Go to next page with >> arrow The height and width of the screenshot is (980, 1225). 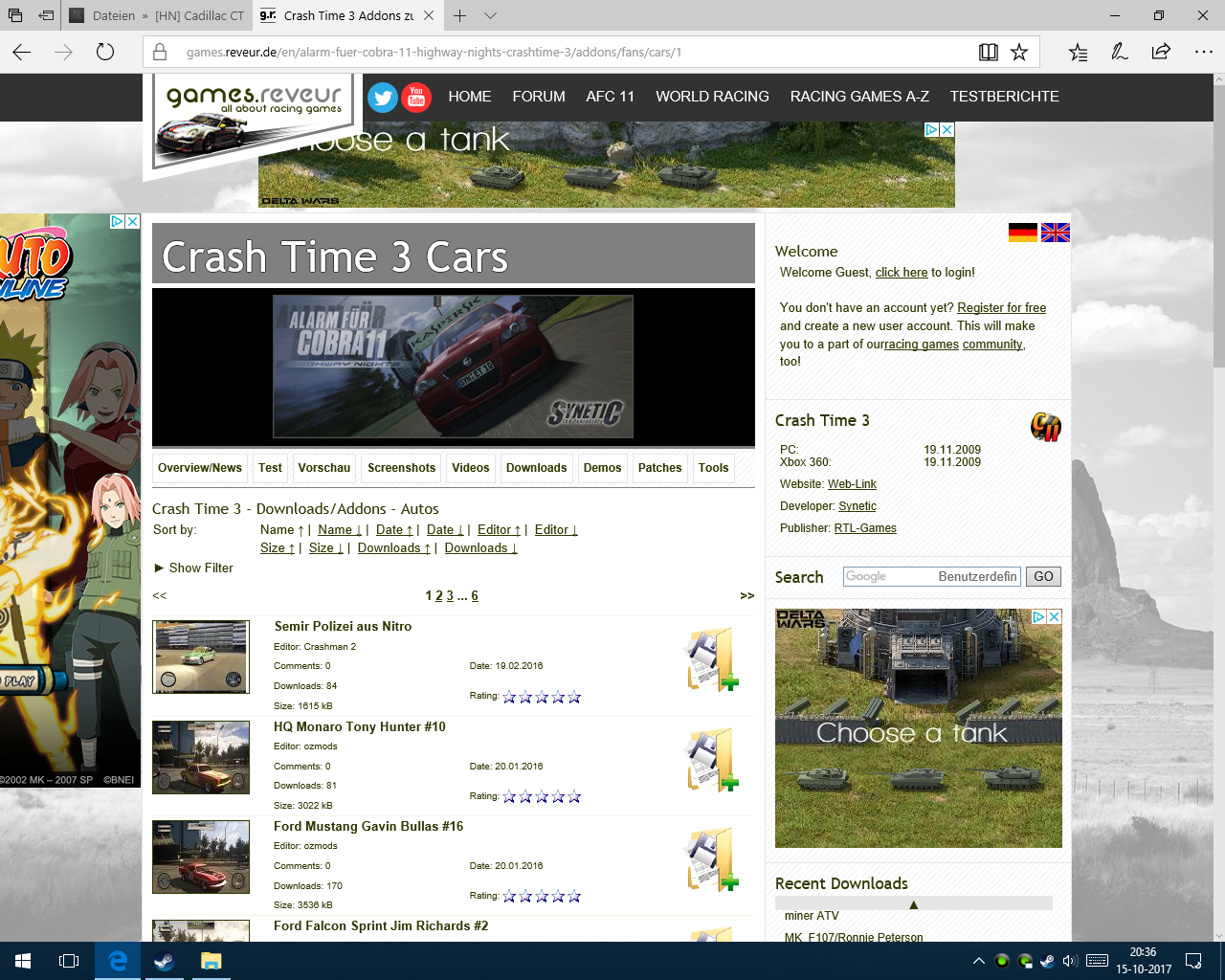coord(747,596)
